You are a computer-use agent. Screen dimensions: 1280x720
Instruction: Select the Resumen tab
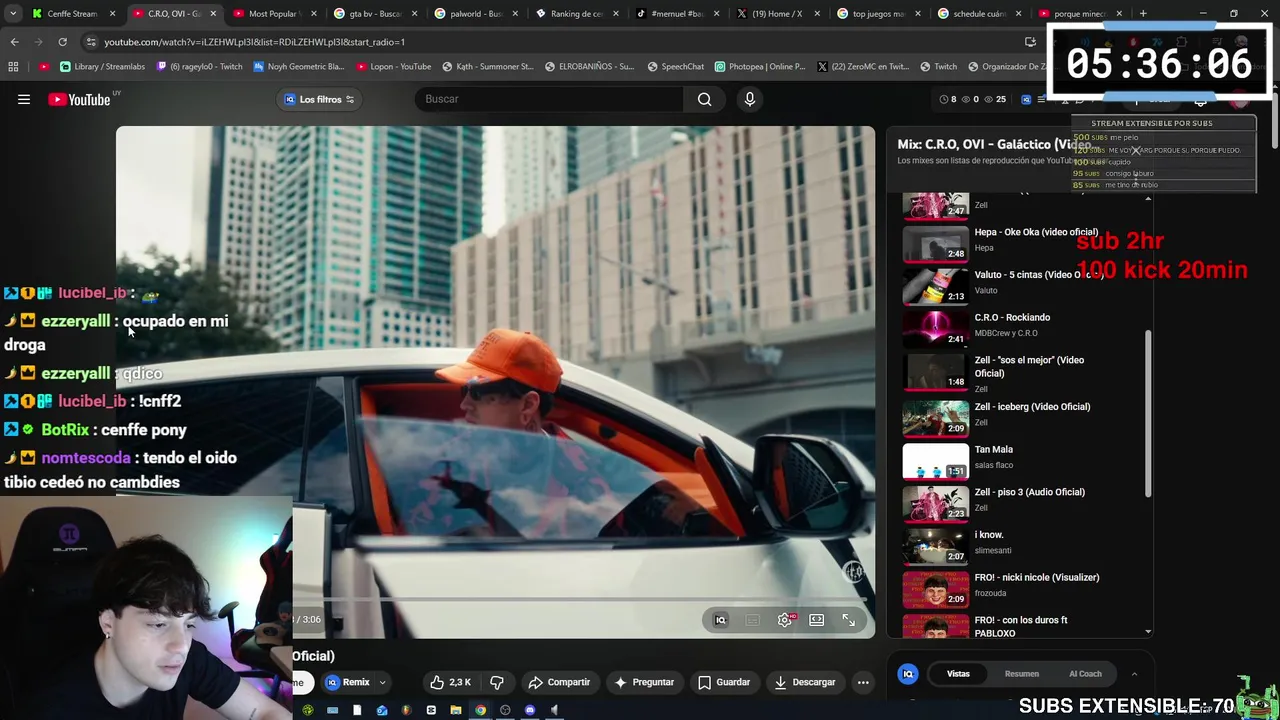click(1022, 674)
